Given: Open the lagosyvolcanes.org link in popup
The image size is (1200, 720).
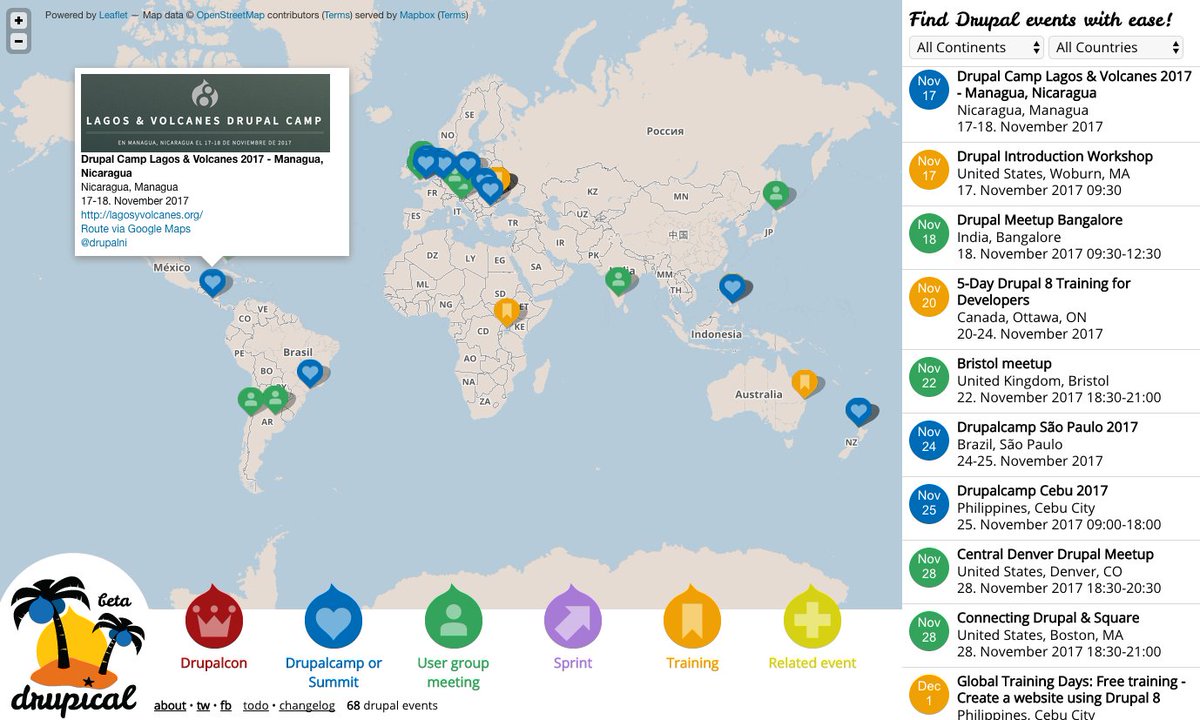Looking at the screenshot, I should 142,215.
